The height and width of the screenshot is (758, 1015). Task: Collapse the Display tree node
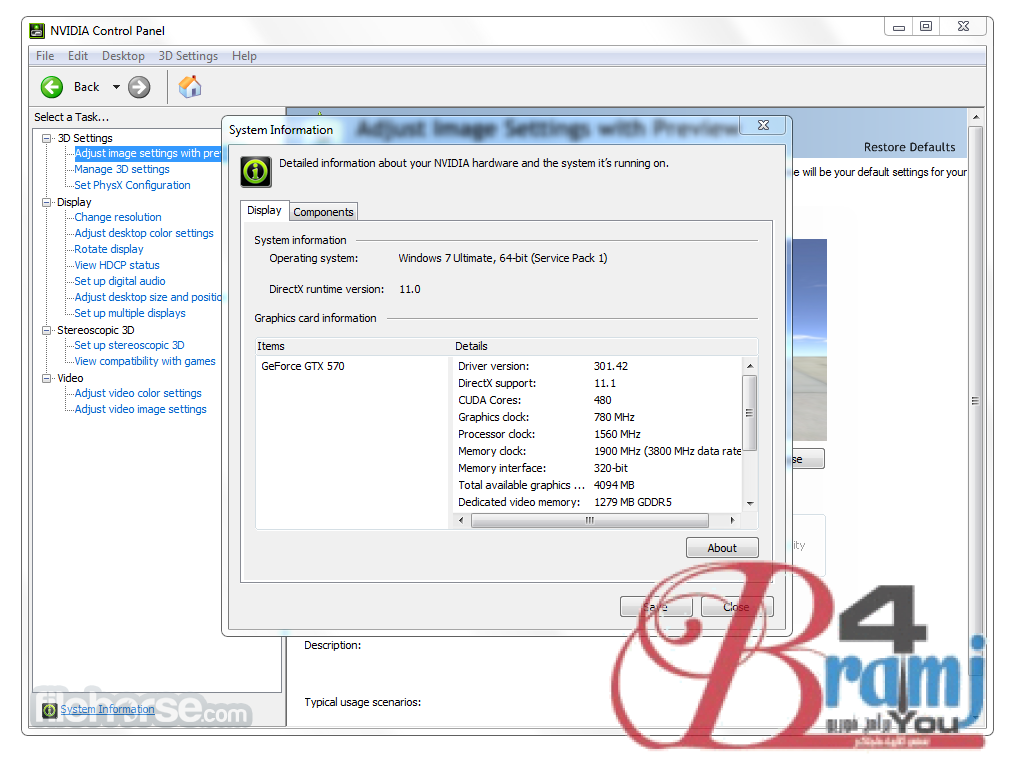coord(47,202)
